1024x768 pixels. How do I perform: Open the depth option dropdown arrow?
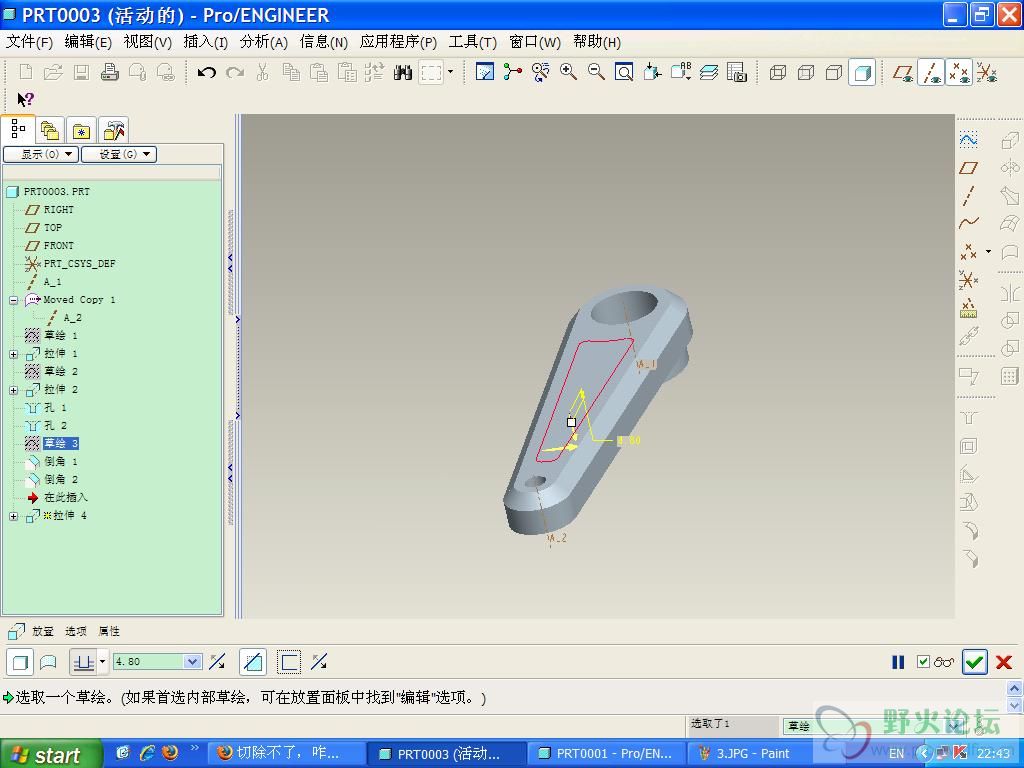click(x=103, y=662)
